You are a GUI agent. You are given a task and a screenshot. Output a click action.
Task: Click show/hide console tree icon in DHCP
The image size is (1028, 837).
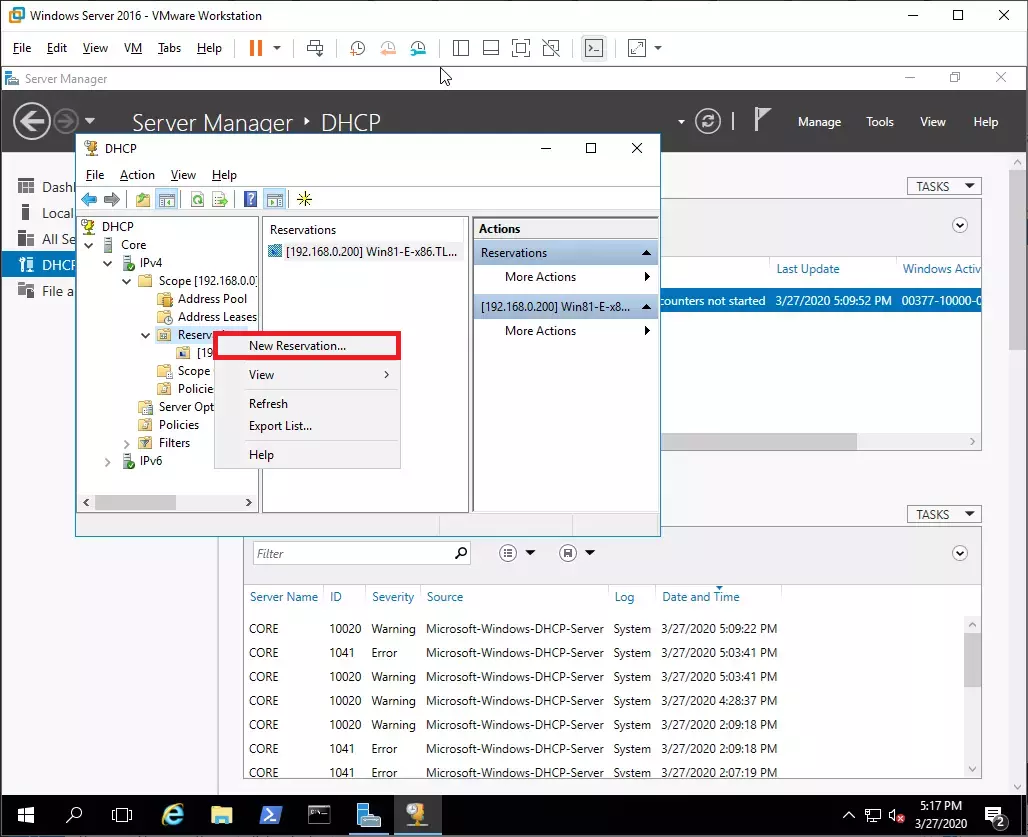pyautogui.click(x=167, y=199)
